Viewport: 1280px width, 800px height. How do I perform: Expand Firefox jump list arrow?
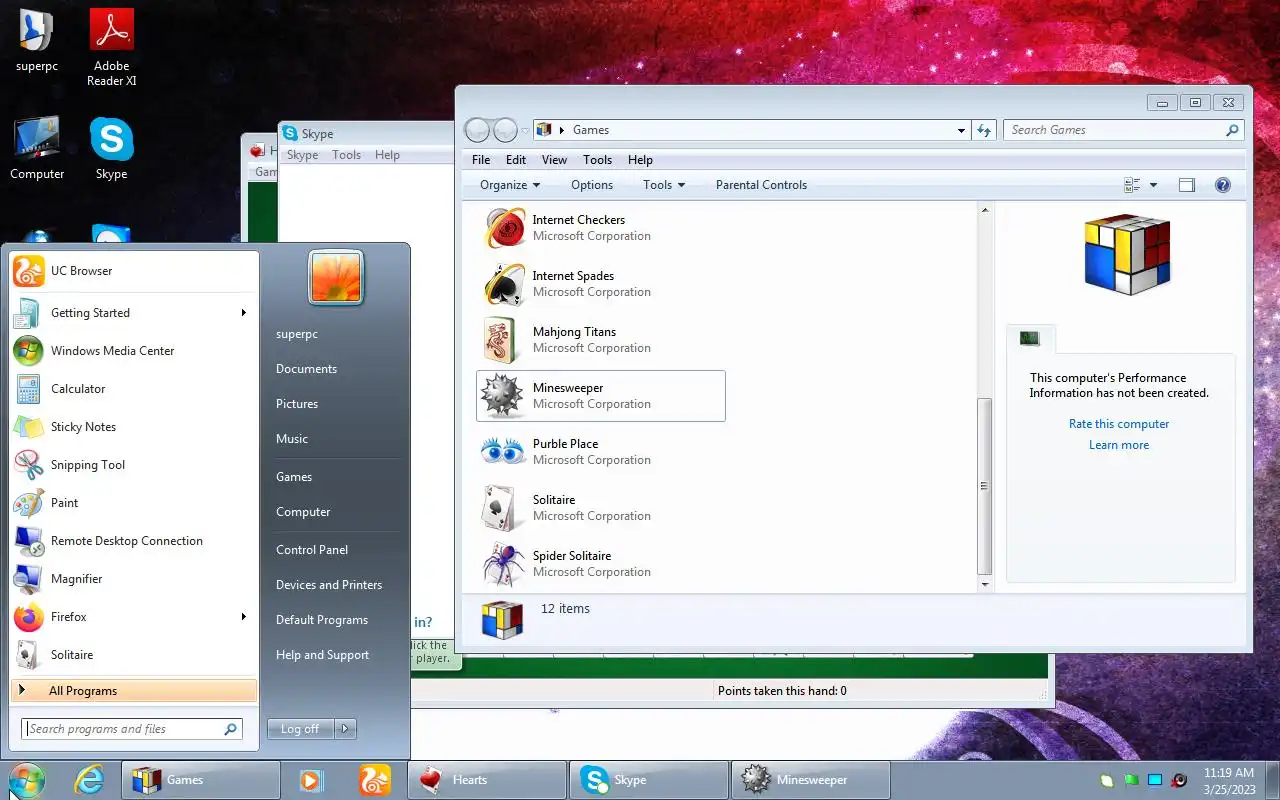pyautogui.click(x=243, y=617)
